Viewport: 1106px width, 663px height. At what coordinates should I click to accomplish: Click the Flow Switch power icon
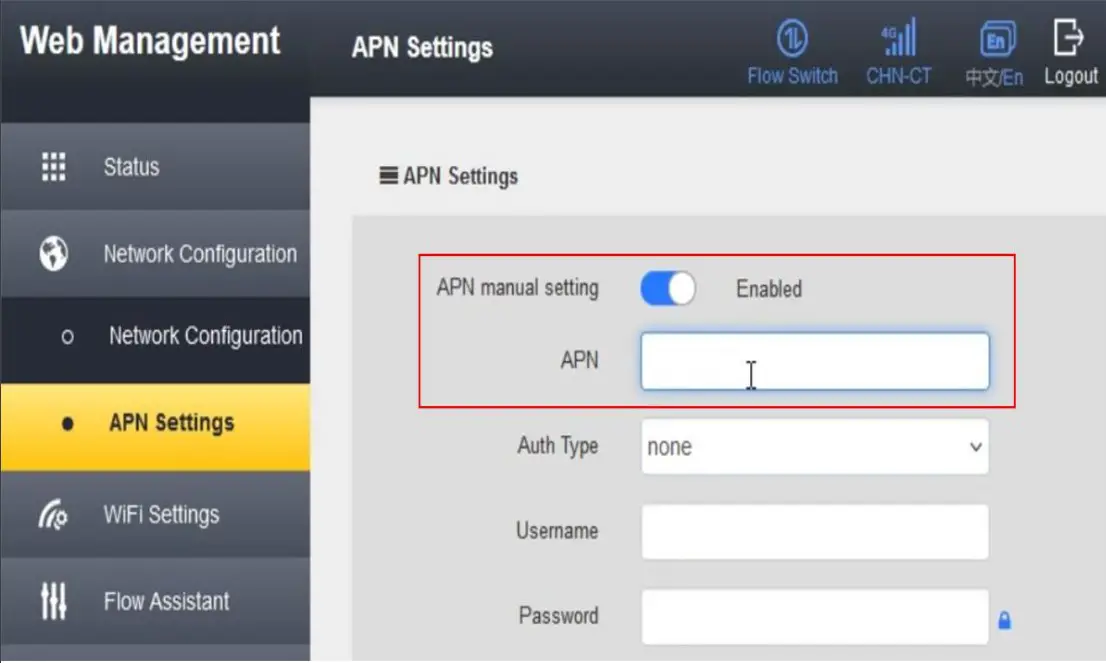coord(792,38)
